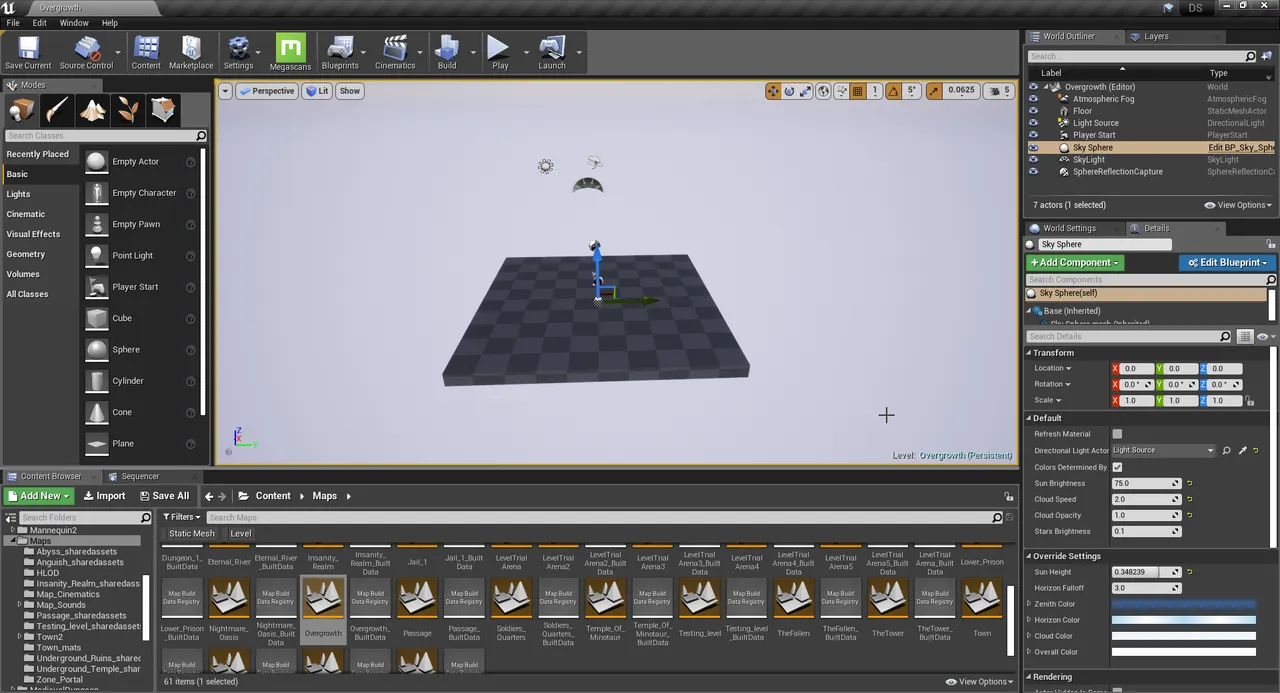Click the Edit Blueprint button
This screenshot has height=693, width=1280.
[1229, 263]
